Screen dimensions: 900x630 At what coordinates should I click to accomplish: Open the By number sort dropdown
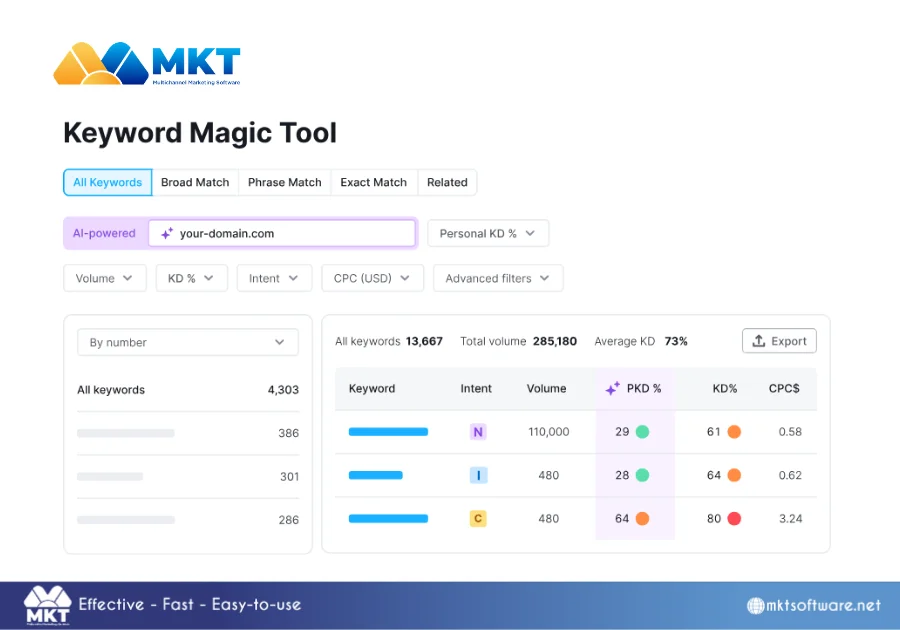188,343
